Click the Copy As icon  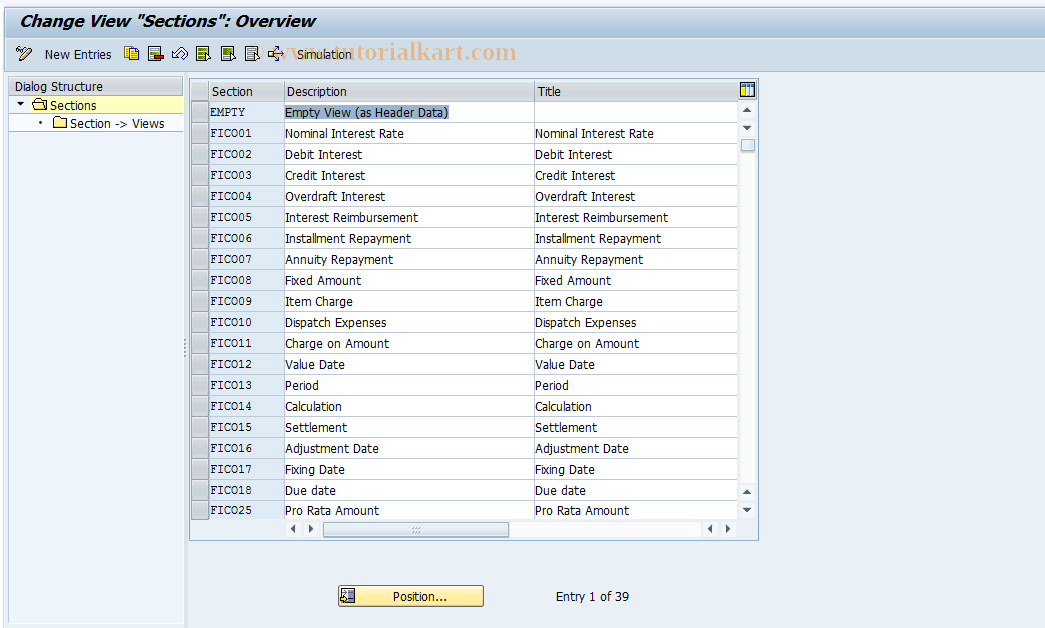pyautogui.click(x=132, y=54)
